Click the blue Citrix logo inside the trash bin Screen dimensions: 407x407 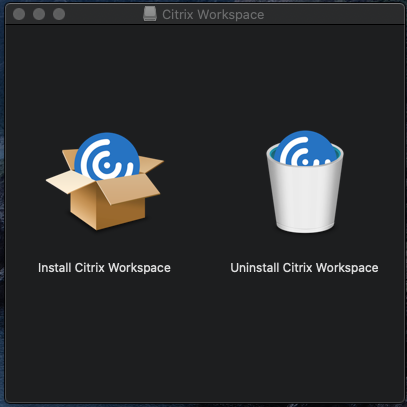[x=305, y=148]
